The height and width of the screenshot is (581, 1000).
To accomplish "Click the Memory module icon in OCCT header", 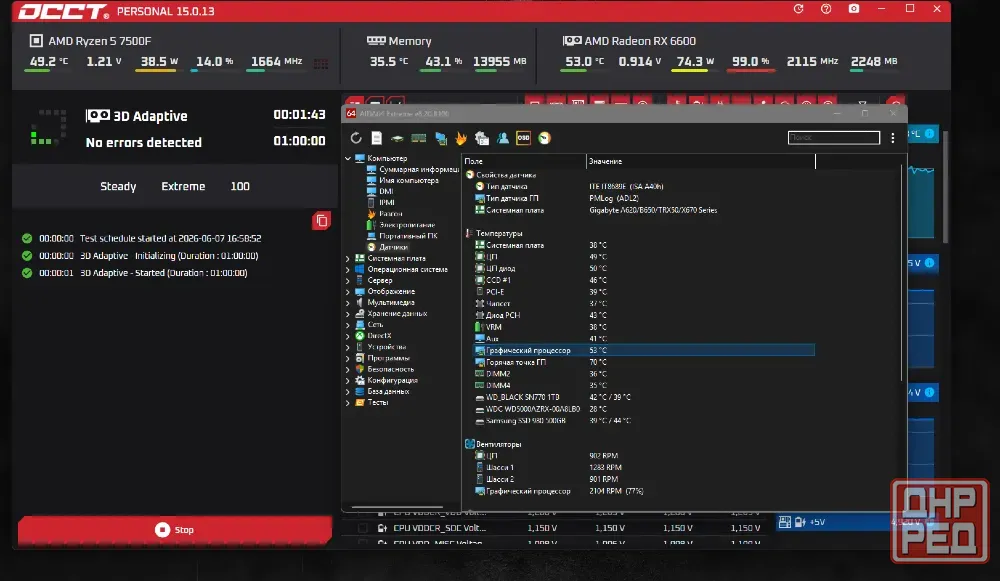I will (x=376, y=41).
